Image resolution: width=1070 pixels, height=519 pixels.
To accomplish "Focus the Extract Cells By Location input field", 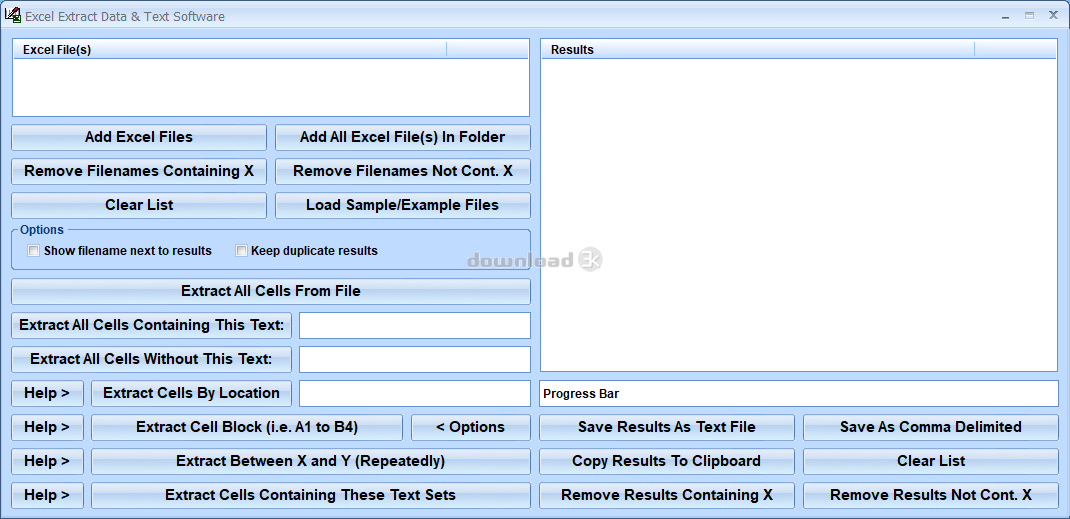I will [x=415, y=394].
